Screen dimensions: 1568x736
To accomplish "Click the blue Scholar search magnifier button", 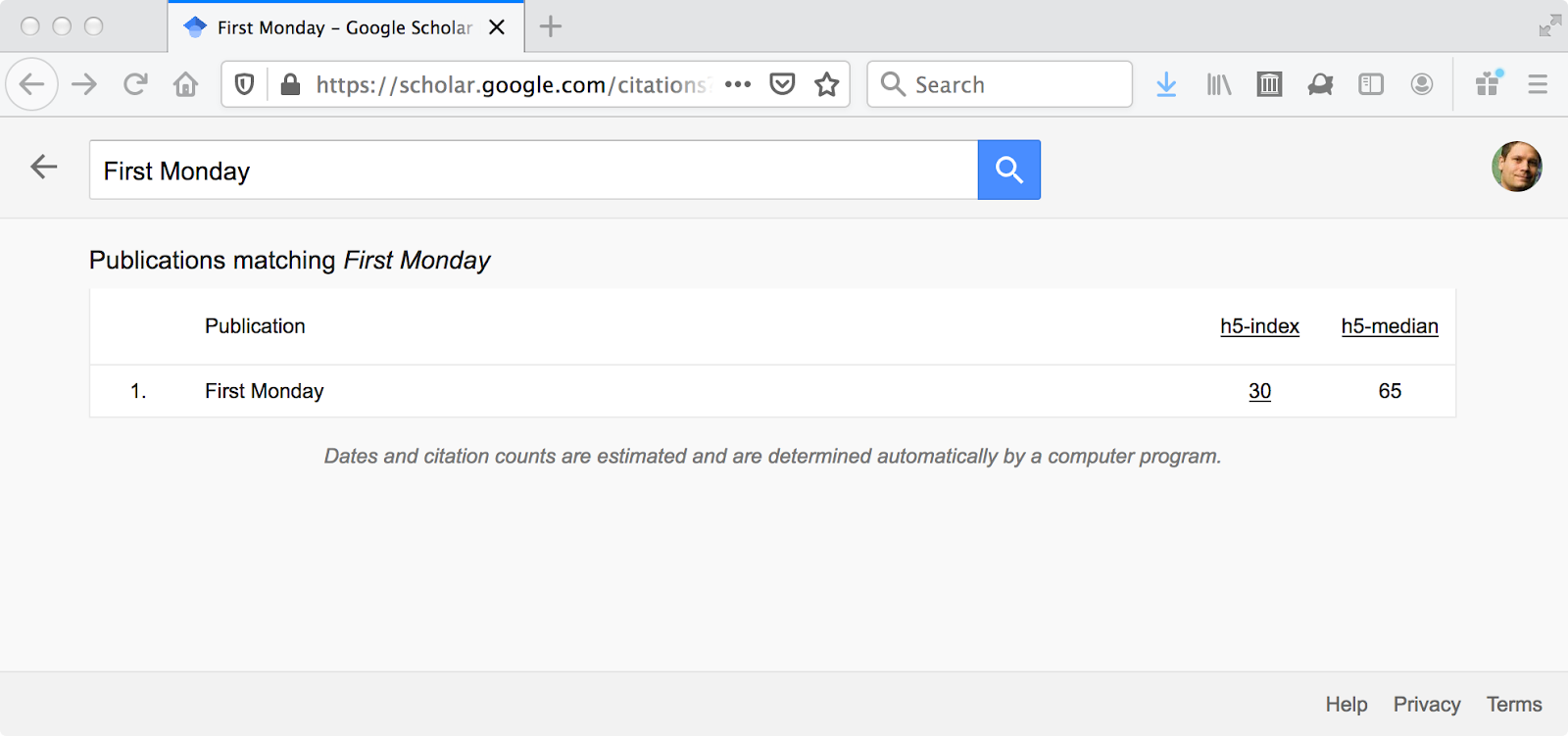I will [1008, 170].
